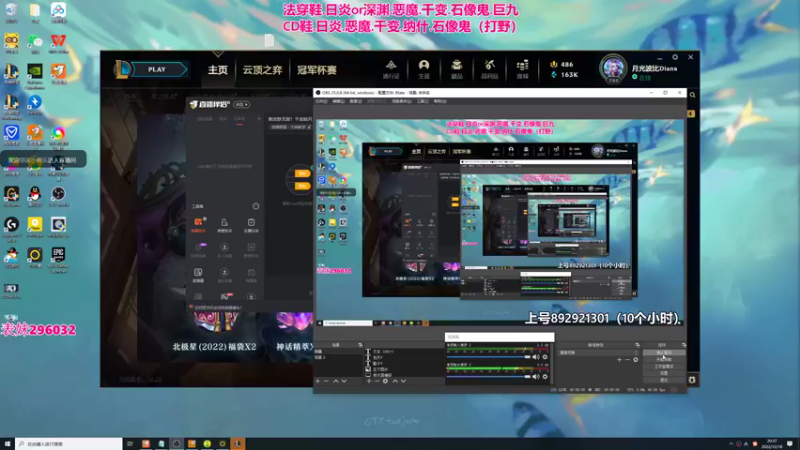Remove the OBS transition with the minus button
Viewport: 800px width, 450px height.
click(x=628, y=360)
